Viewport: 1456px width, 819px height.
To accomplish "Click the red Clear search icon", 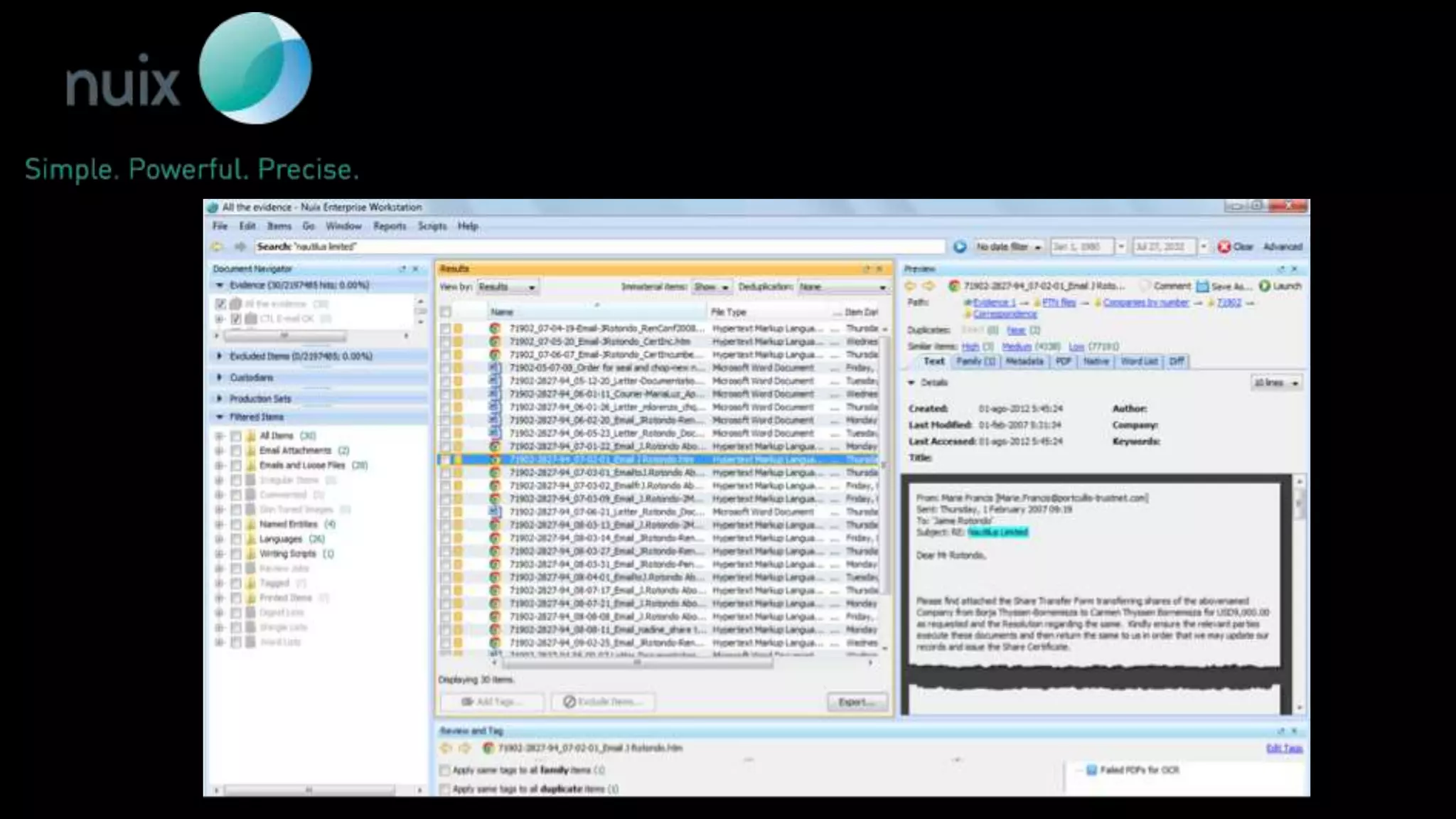I will coord(1224,247).
